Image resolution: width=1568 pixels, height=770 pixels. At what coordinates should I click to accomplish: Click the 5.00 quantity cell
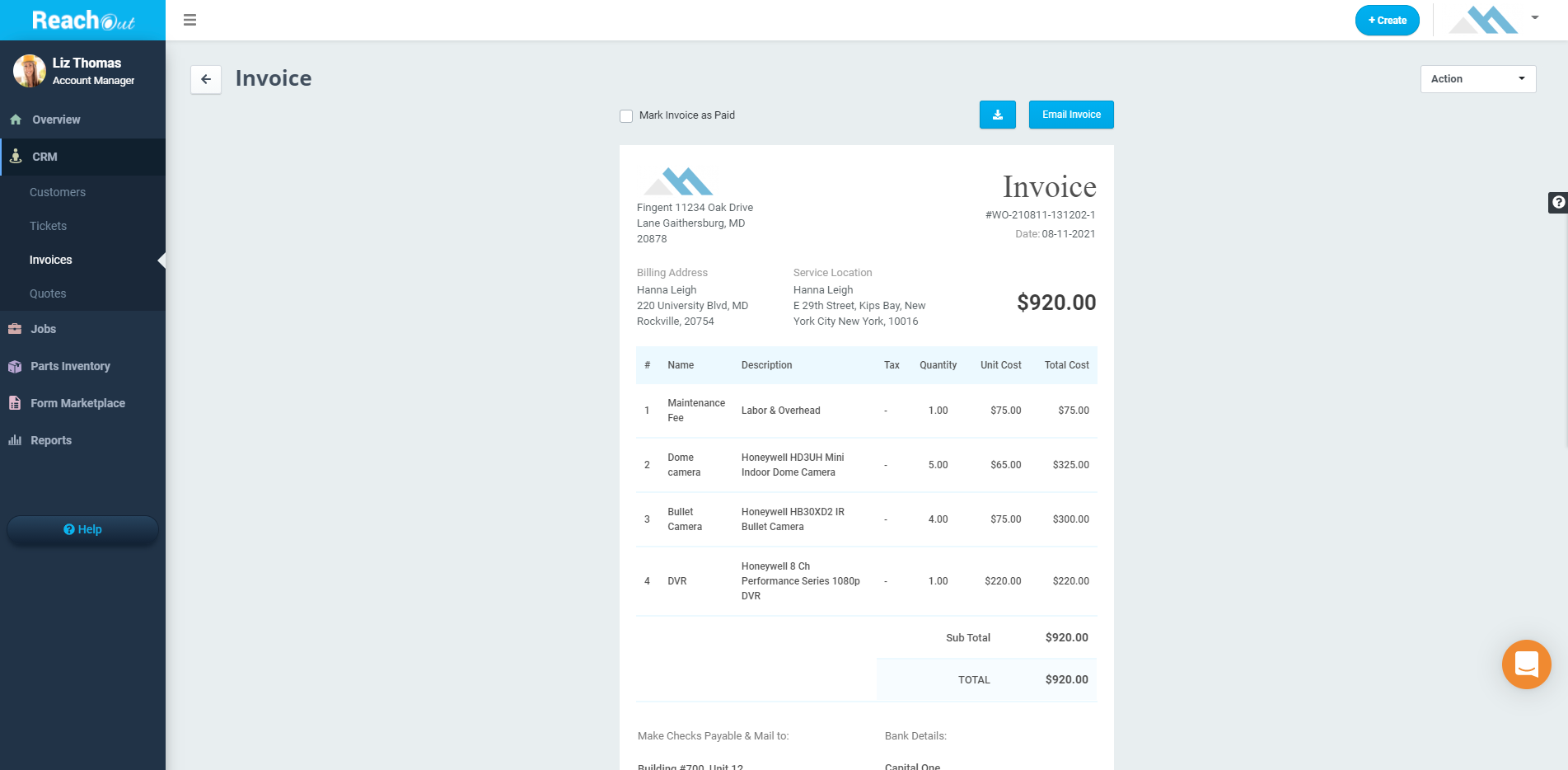pos(938,465)
